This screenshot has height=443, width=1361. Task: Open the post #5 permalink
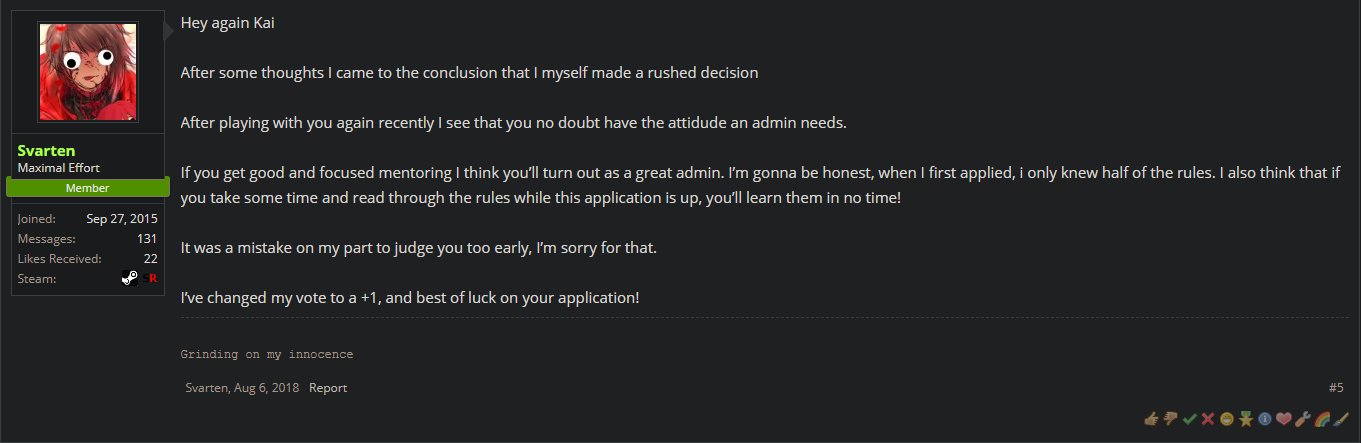pos(1336,388)
